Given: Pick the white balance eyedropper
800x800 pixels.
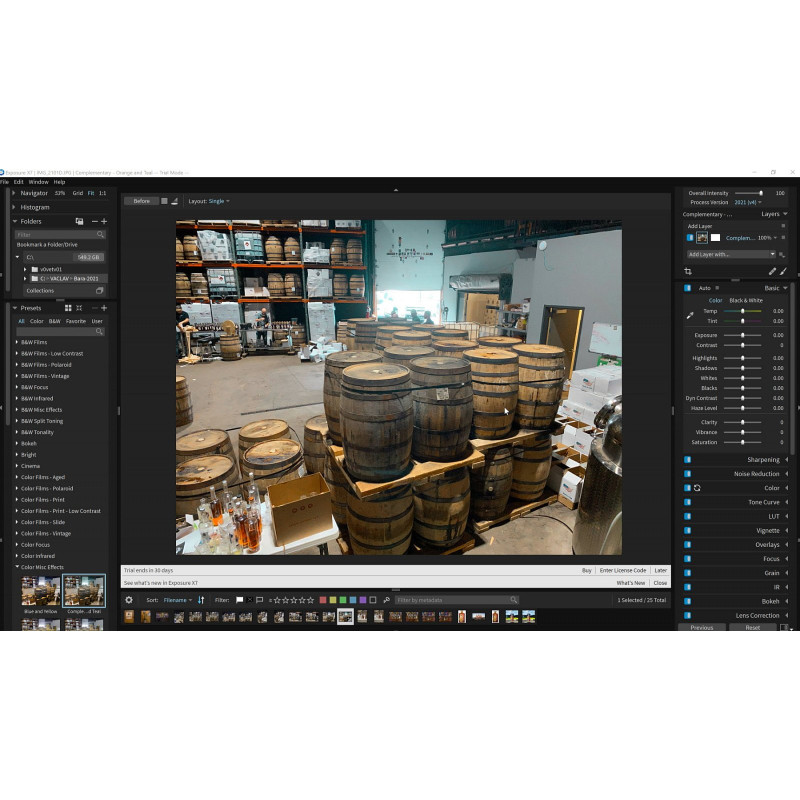Looking at the screenshot, I should pyautogui.click(x=689, y=316).
